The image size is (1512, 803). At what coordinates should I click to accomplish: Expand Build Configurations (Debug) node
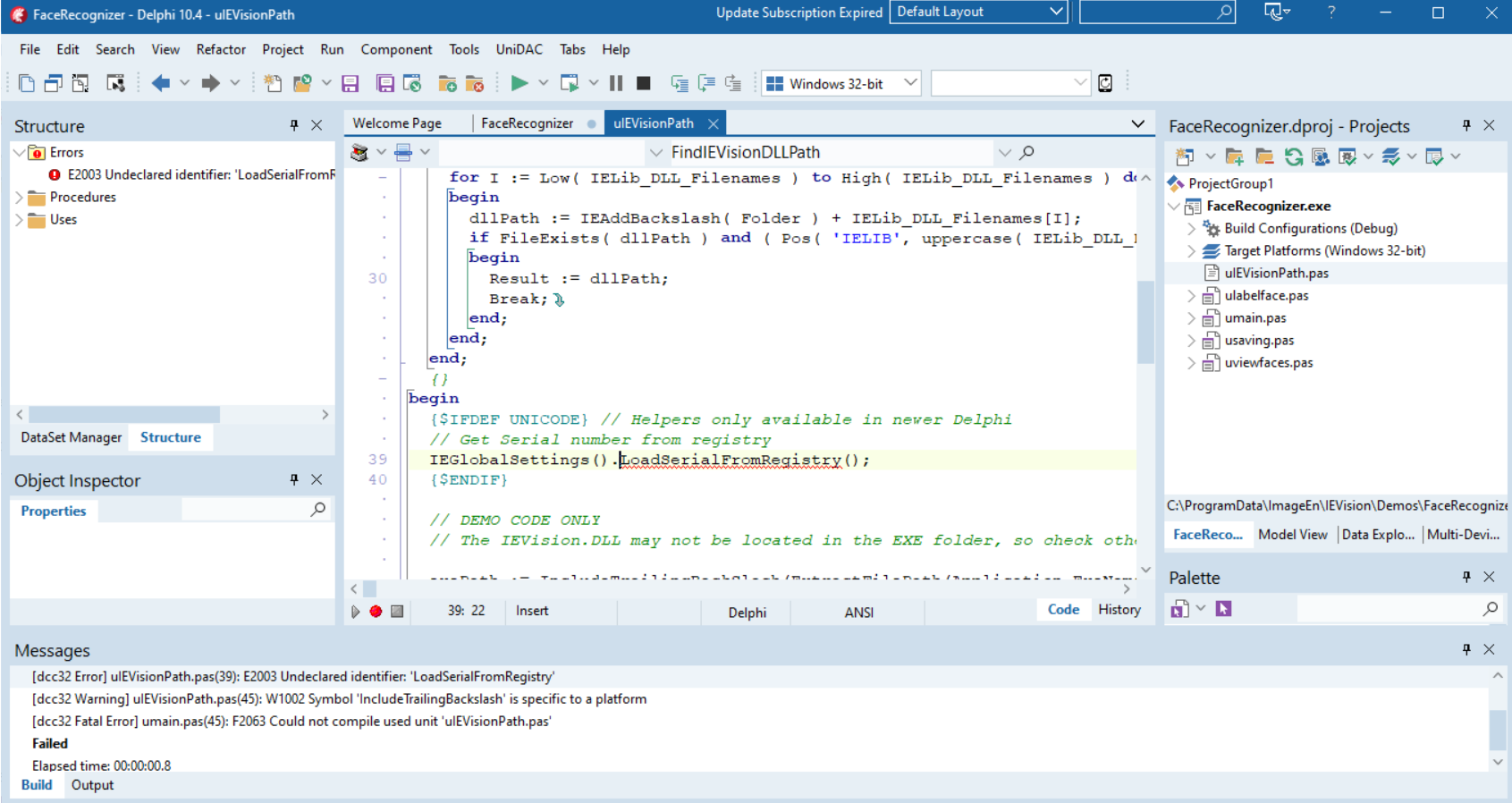tap(1191, 229)
